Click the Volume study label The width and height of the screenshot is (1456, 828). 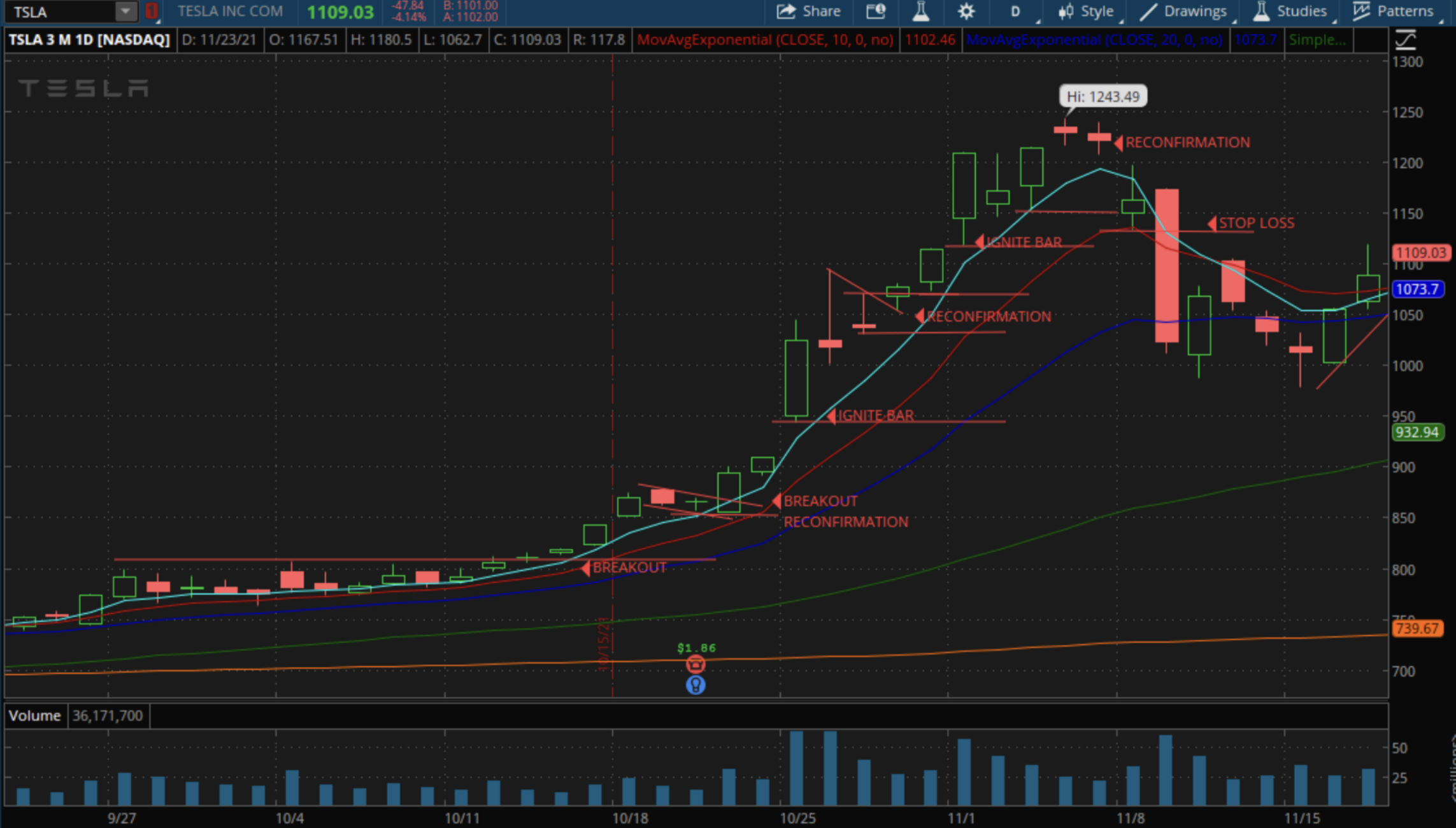click(34, 715)
